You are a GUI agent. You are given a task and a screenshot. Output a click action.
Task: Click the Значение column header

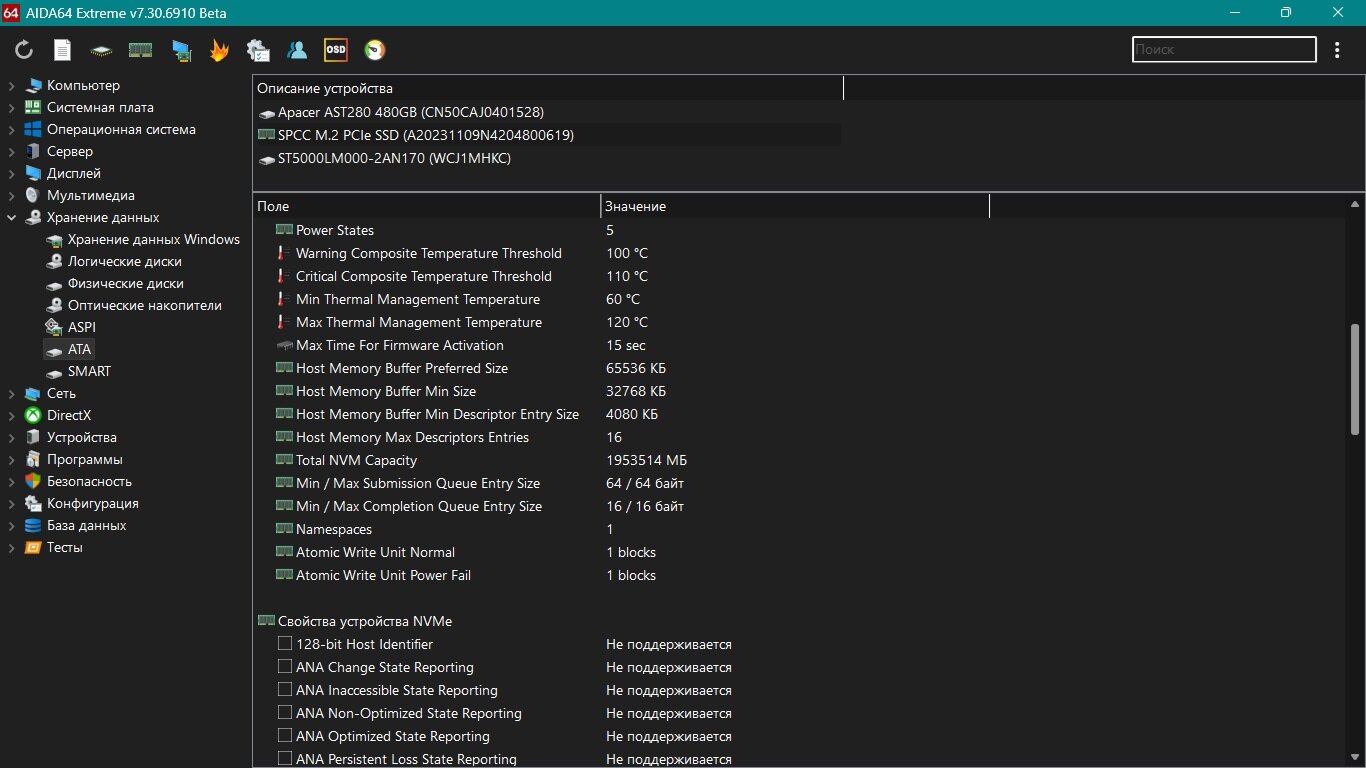(795, 206)
